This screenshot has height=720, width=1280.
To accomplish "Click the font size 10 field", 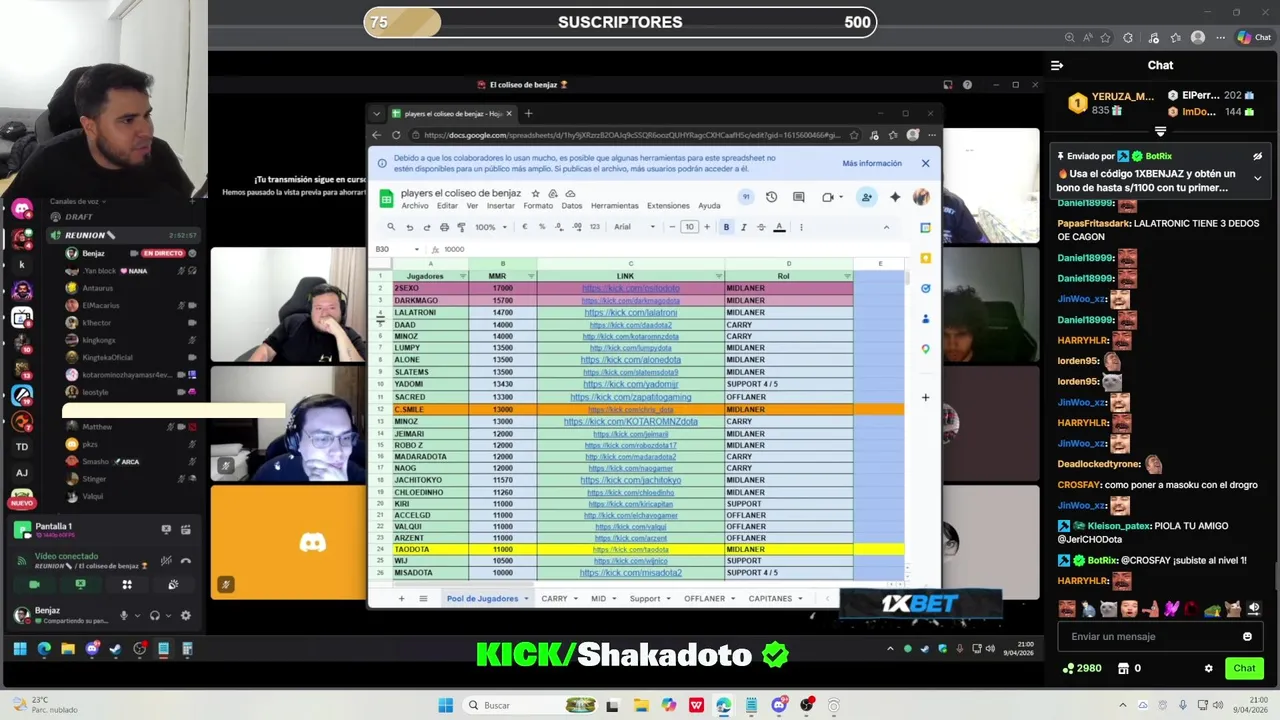I will [x=689, y=227].
